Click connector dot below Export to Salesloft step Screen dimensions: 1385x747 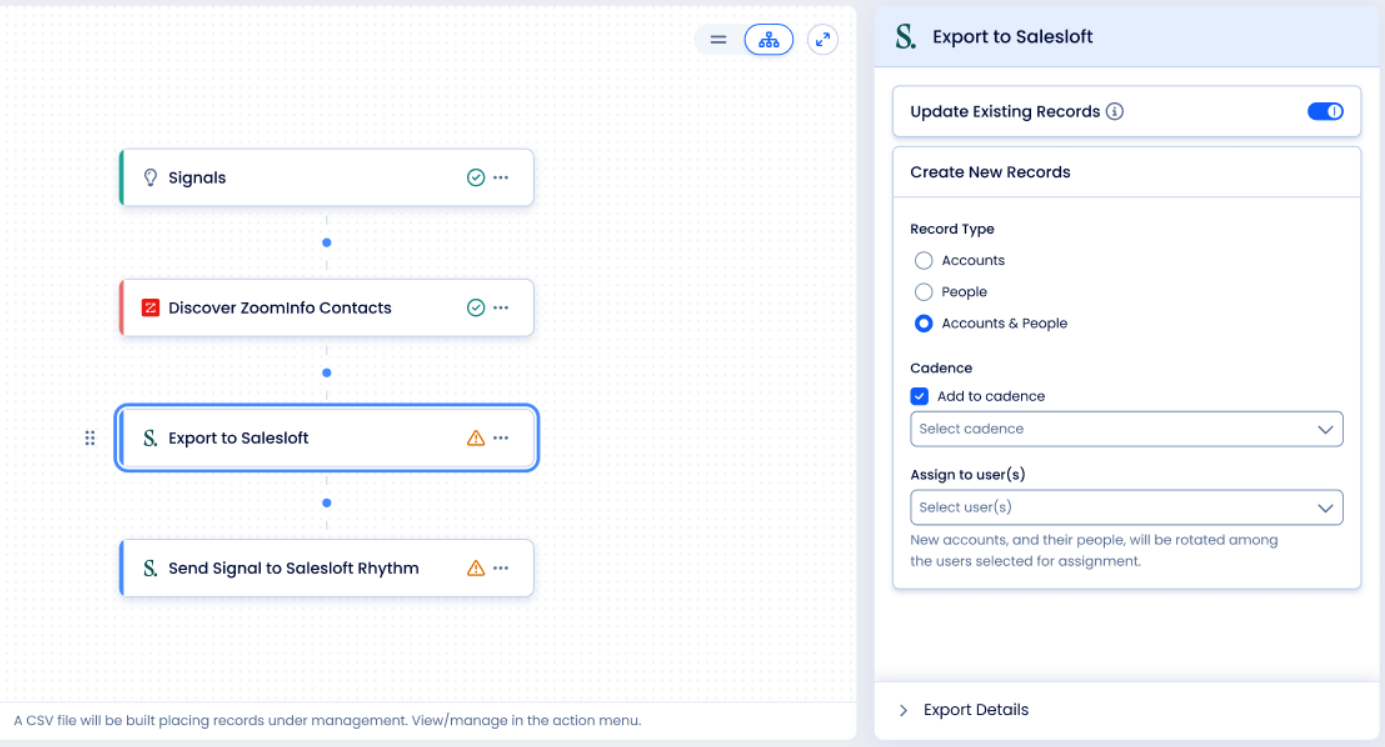[x=326, y=503]
